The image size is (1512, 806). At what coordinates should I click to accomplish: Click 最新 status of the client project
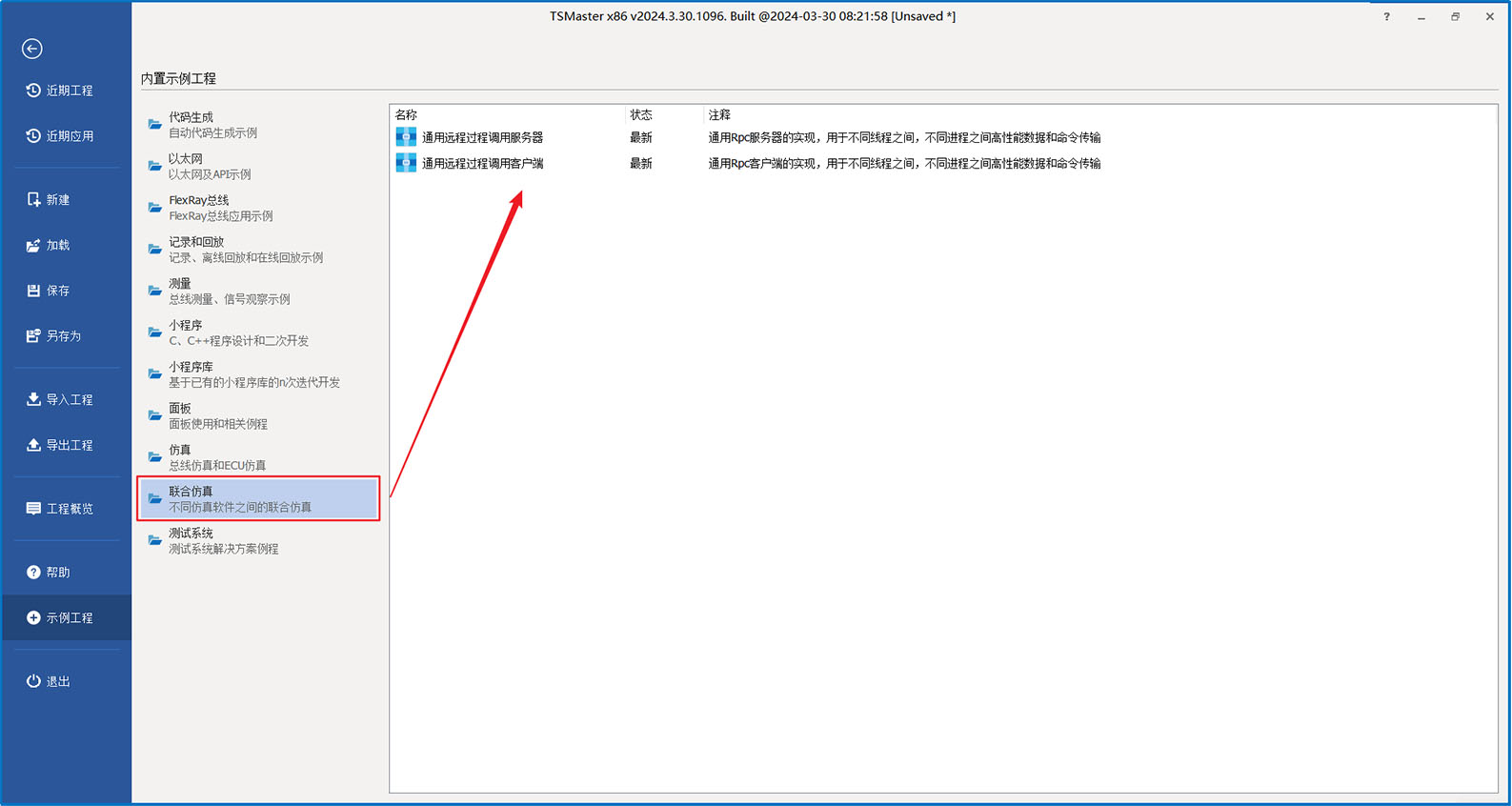click(x=641, y=163)
